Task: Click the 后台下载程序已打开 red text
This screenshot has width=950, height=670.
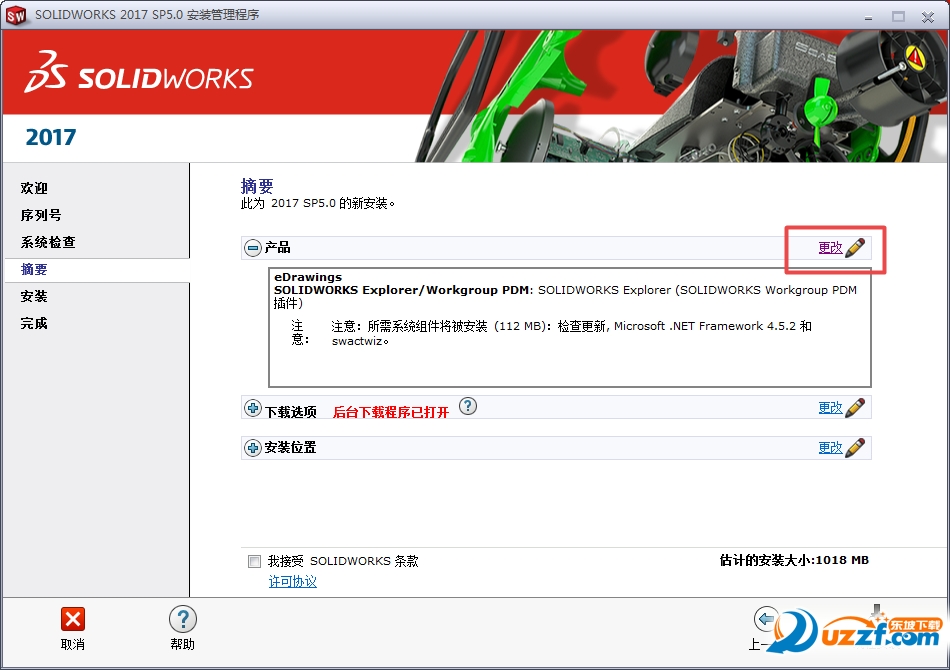Action: click(391, 412)
